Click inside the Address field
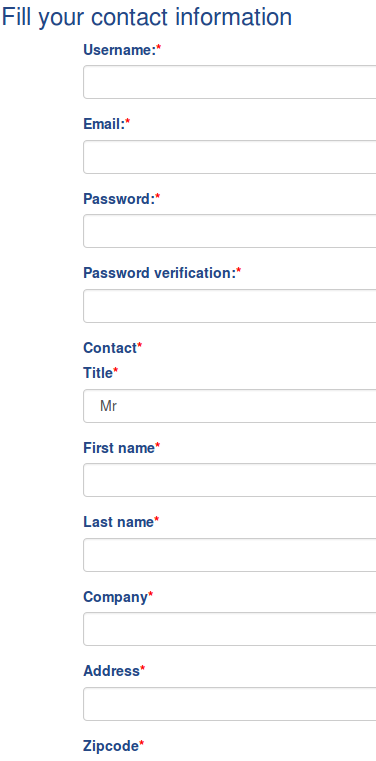 tap(229, 704)
